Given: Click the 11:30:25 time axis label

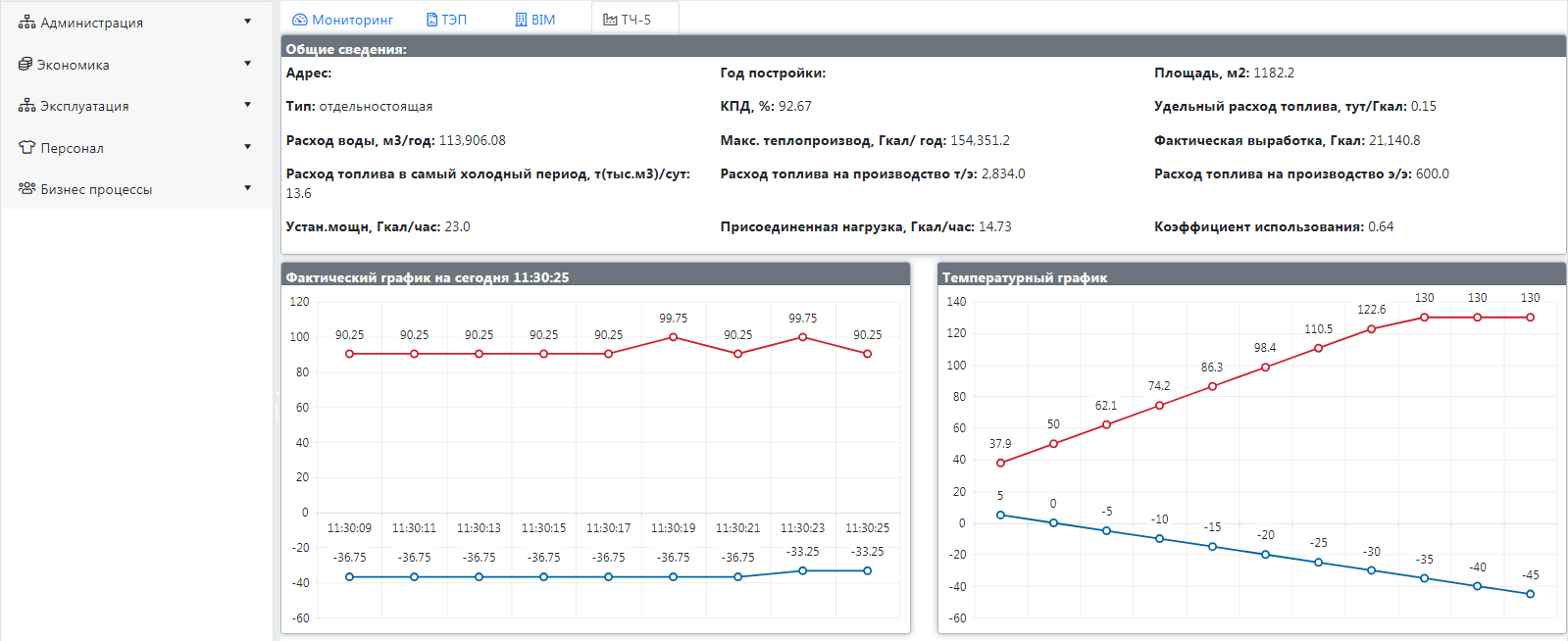Looking at the screenshot, I should pyautogui.click(x=867, y=527).
